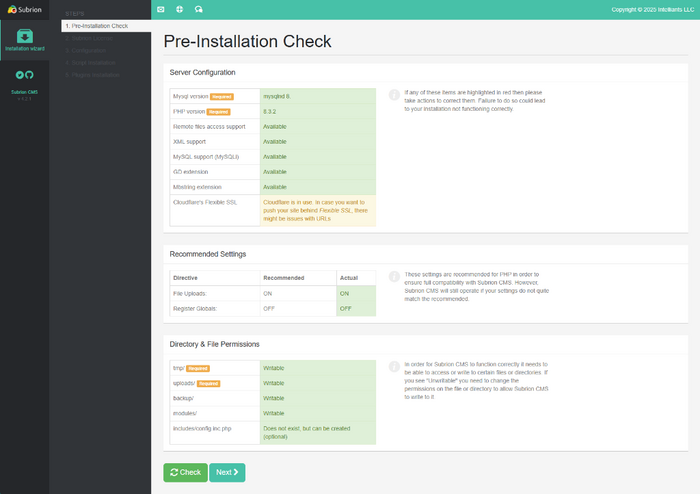Image resolution: width=700 pixels, height=494 pixels.
Task: Click the 'backup/' directory label
Action: tap(183, 398)
